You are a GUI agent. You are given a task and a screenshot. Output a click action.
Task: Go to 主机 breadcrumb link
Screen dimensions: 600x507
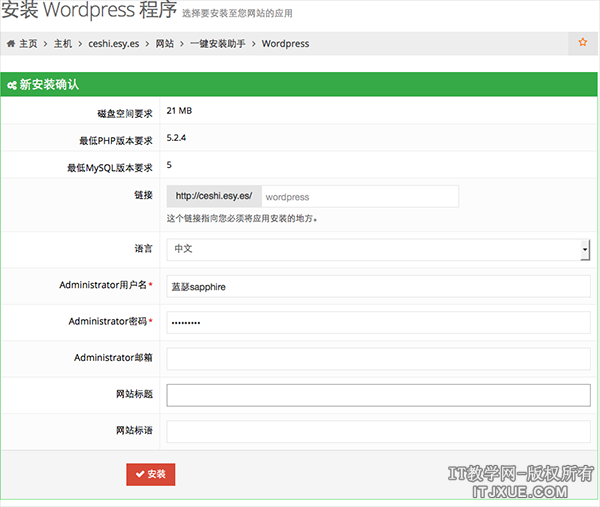tap(63, 44)
